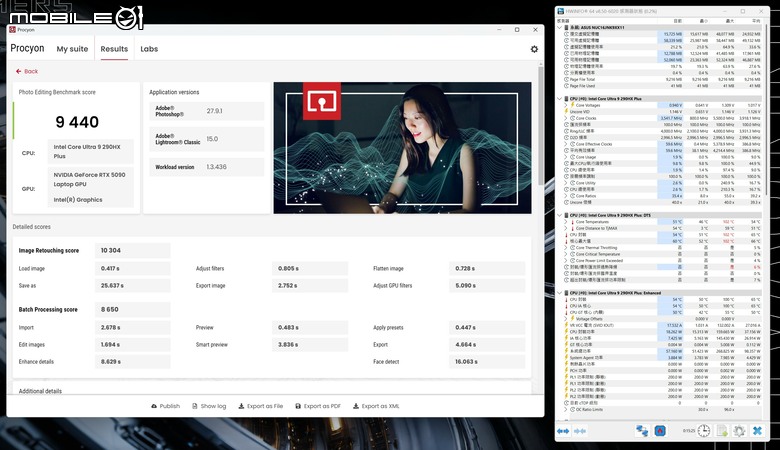Expand the Core Usage row
780x450 pixels.
[x=566, y=157]
